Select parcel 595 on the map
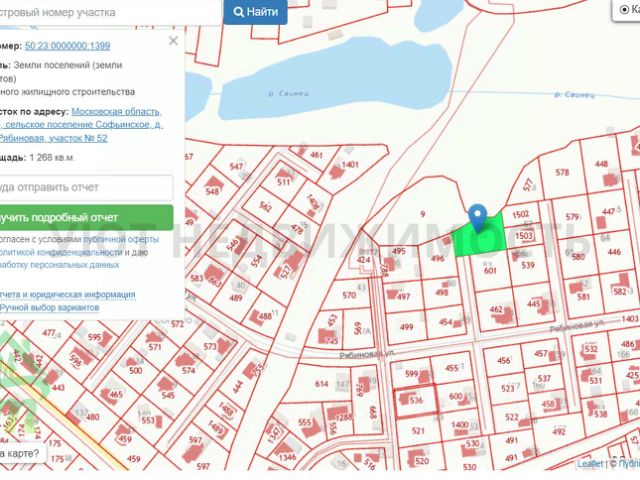This screenshot has height=480, width=640. point(94,337)
